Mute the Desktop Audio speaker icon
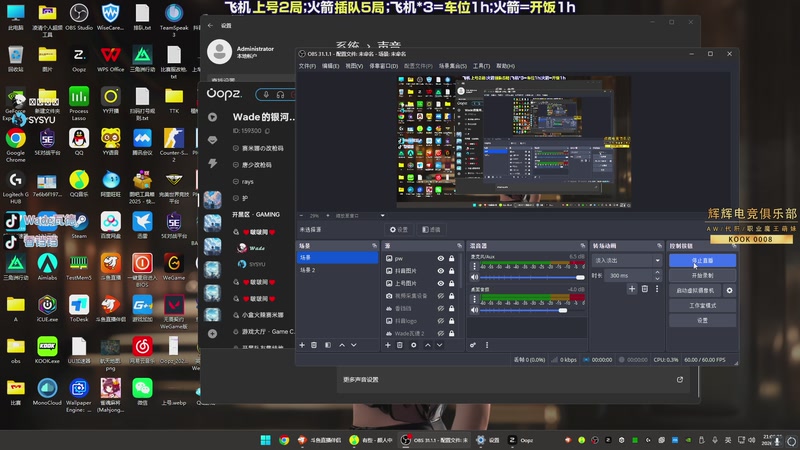Screen dimensions: 800x450 tap(474, 310)
